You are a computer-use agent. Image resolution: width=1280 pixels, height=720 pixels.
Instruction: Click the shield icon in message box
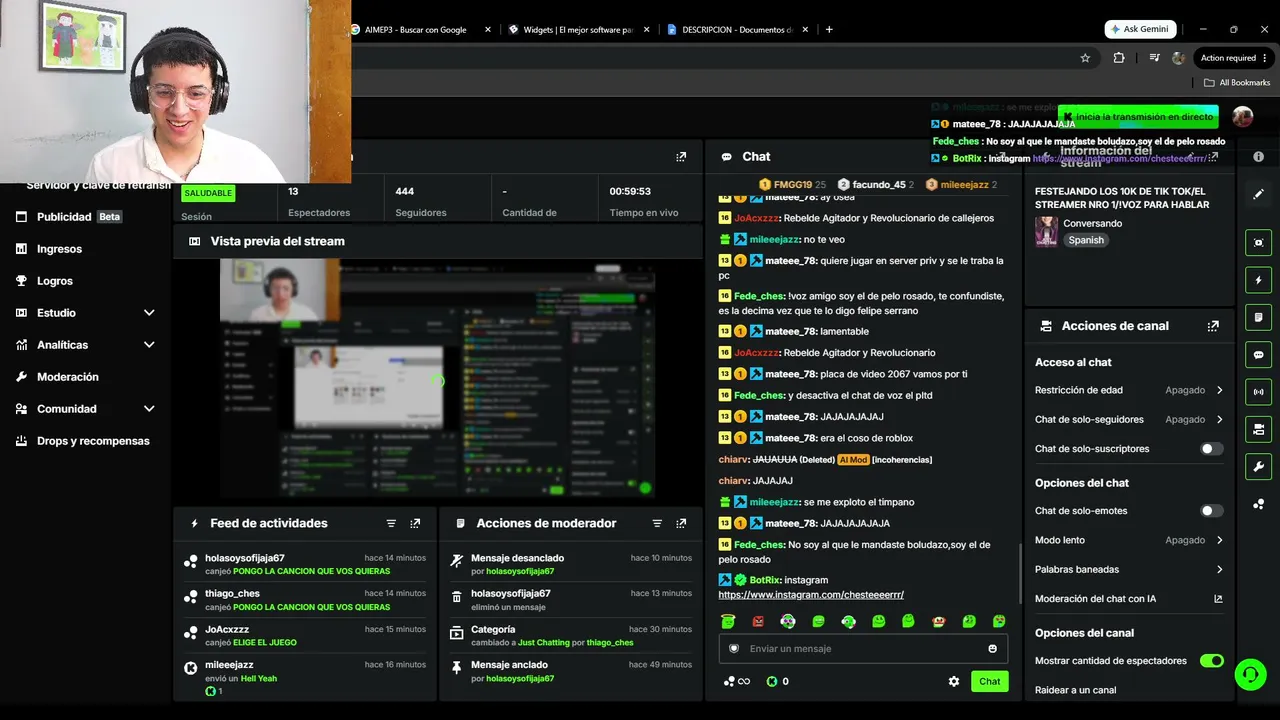point(733,648)
